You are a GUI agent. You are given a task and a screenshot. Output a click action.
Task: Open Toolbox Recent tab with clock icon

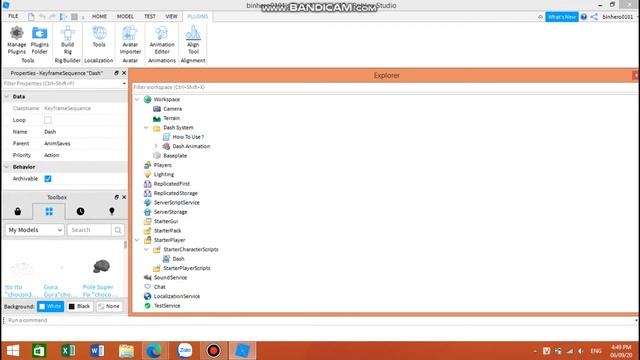tap(80, 211)
